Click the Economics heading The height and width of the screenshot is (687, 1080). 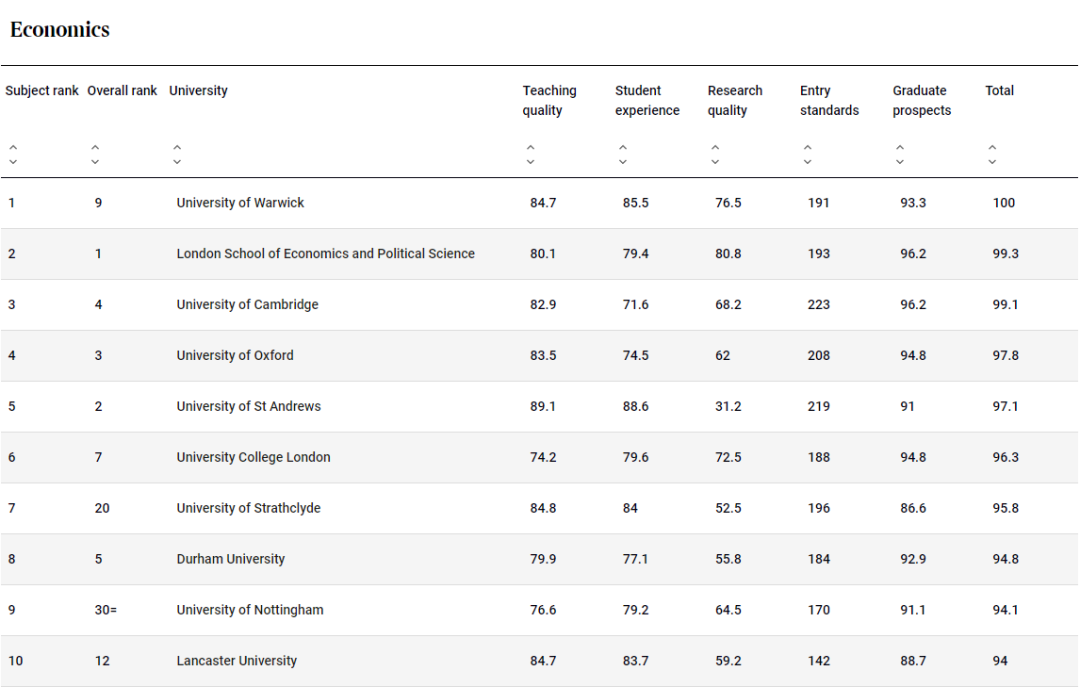pos(60,30)
